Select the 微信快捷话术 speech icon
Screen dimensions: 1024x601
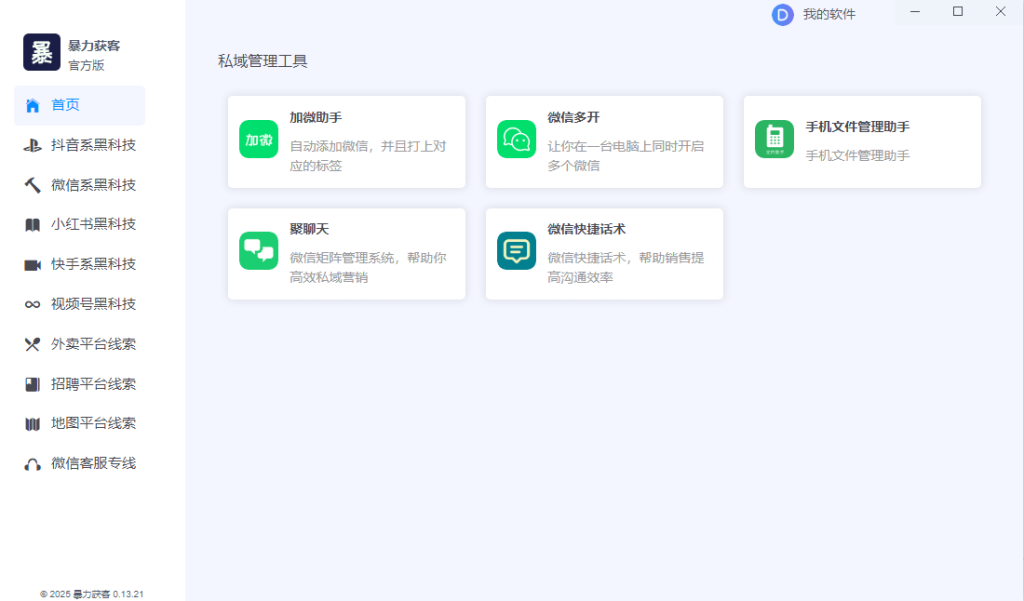(x=515, y=250)
